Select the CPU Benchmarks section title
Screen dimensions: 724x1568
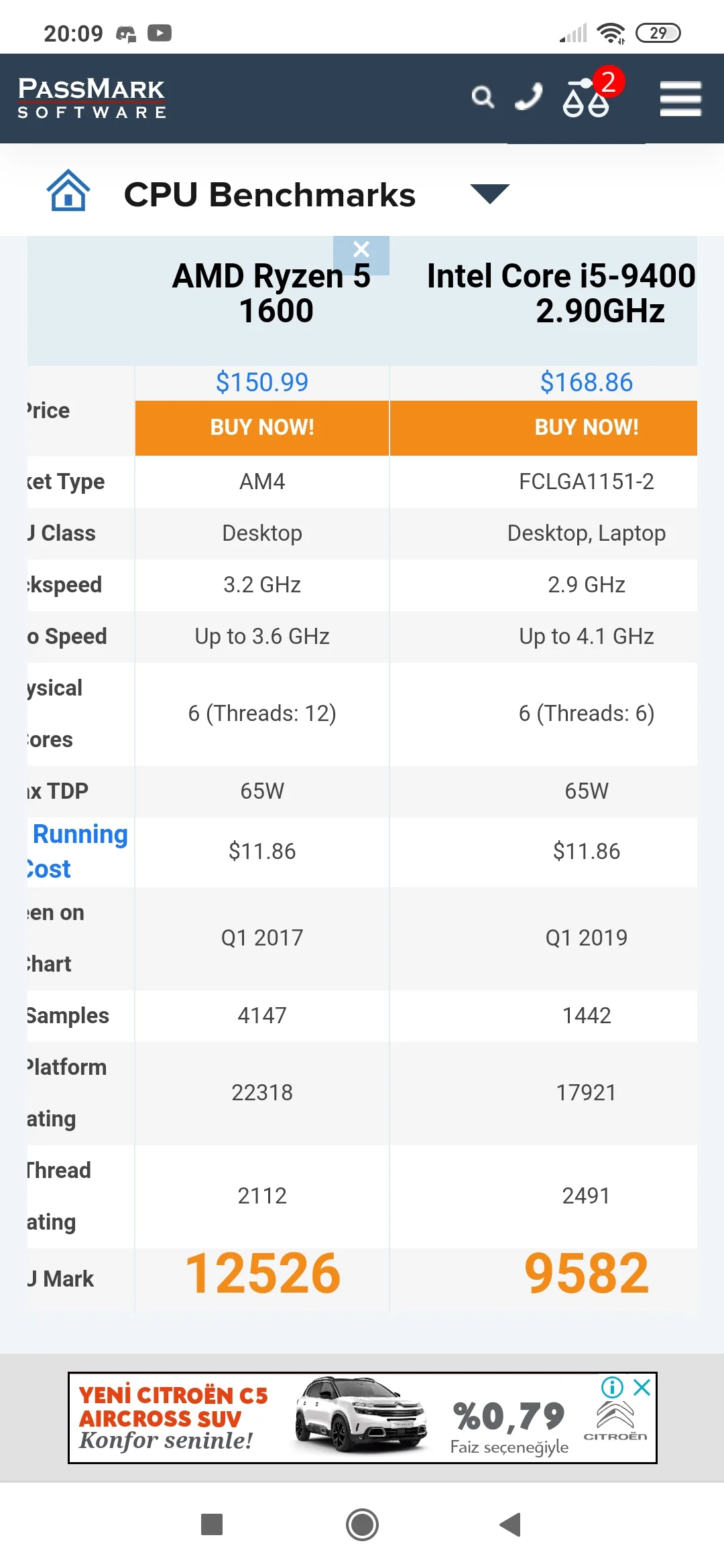(269, 195)
